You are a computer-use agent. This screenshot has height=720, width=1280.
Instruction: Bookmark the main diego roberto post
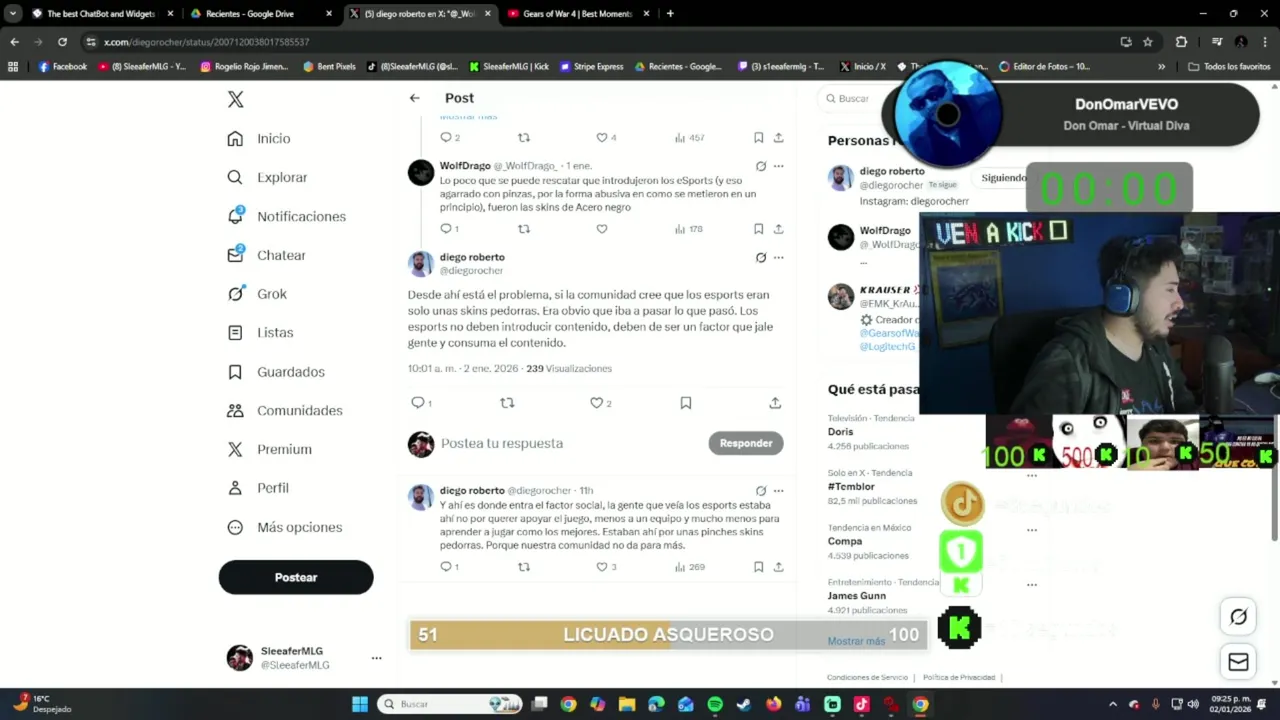(686, 403)
